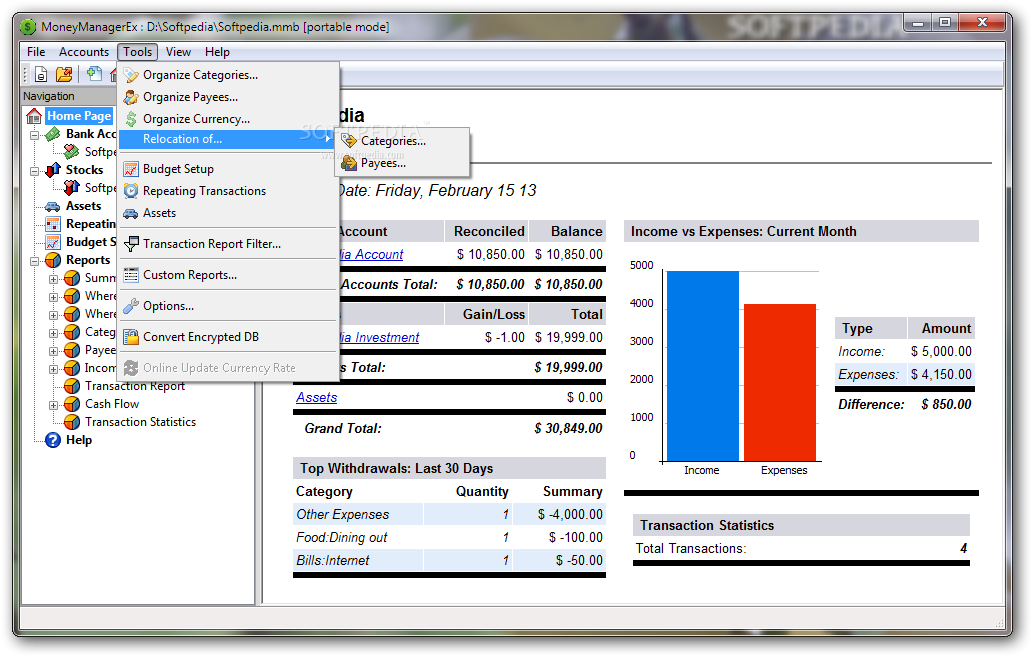
Task: Open the Softpedia Account link
Action: pyautogui.click(x=372, y=254)
